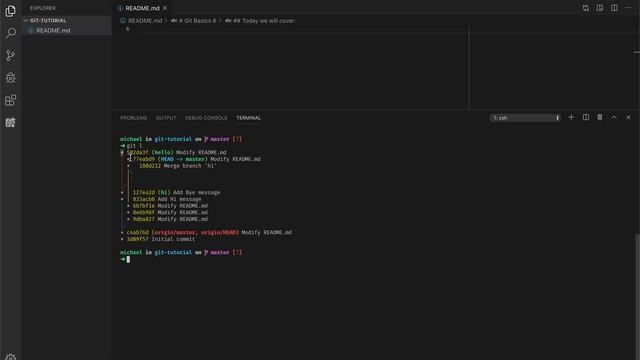This screenshot has height=360, width=640.
Task: Create a new terminal with the plus icon
Action: [571, 118]
